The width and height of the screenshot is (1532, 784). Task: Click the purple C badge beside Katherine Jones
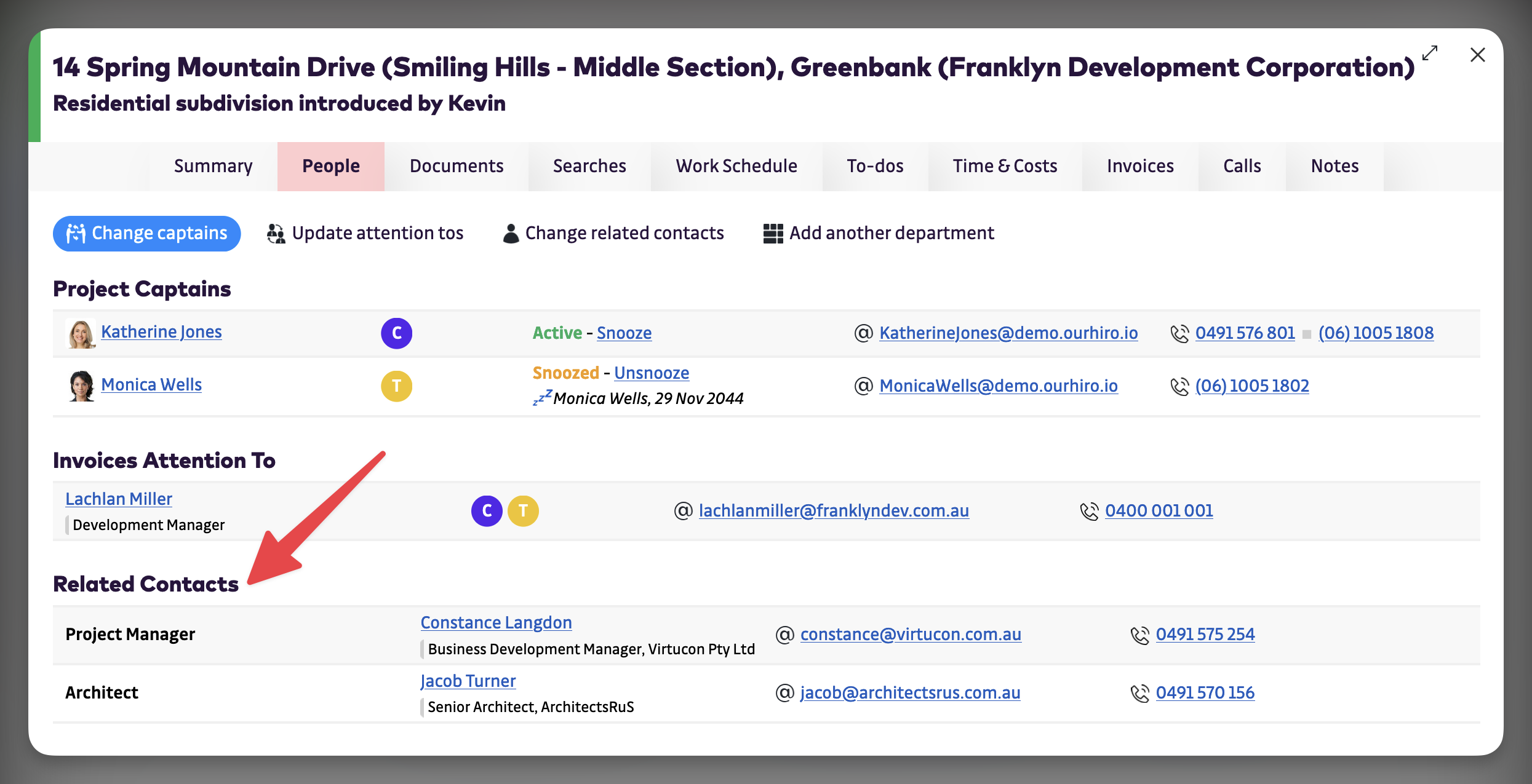tap(396, 333)
